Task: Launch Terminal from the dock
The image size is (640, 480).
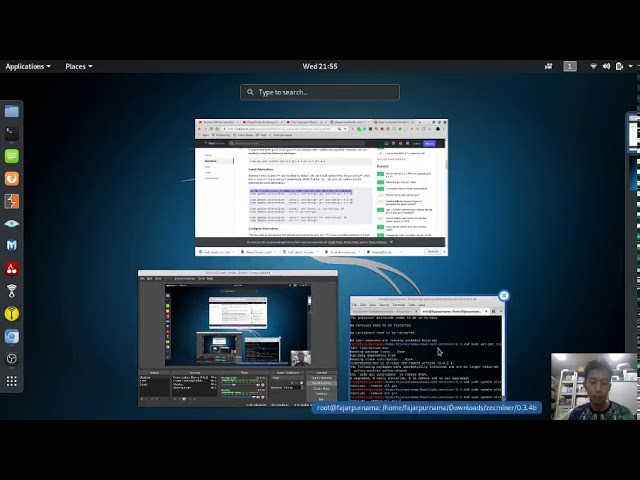Action: tap(11, 133)
